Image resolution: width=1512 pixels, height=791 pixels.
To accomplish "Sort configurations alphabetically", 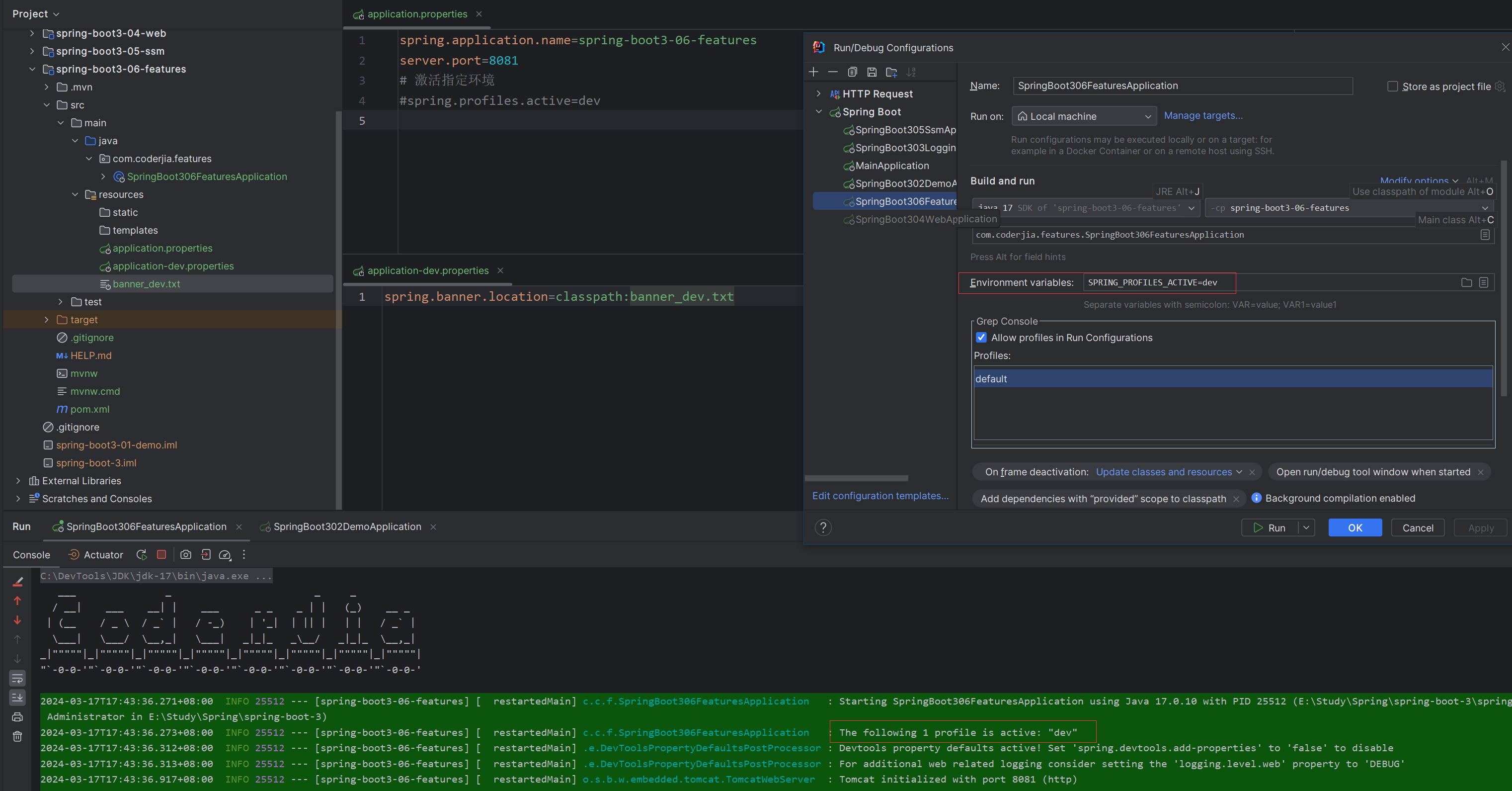I will (x=912, y=72).
